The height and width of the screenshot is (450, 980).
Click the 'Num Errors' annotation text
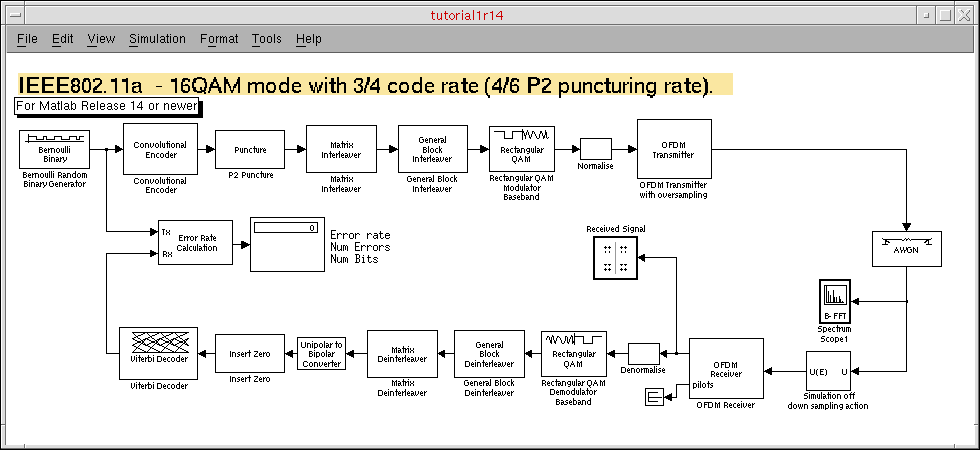click(x=360, y=247)
